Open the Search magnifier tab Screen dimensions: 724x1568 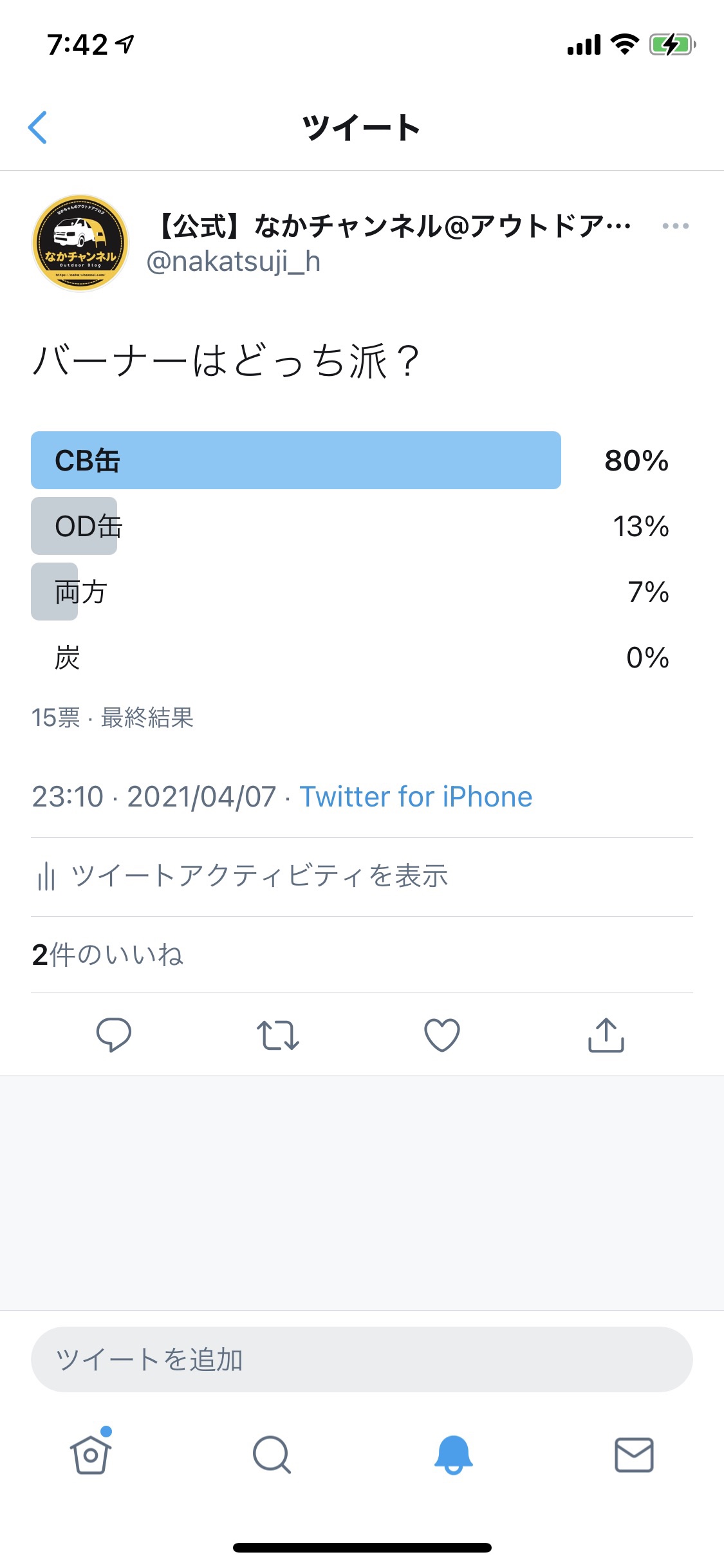pyautogui.click(x=272, y=1455)
